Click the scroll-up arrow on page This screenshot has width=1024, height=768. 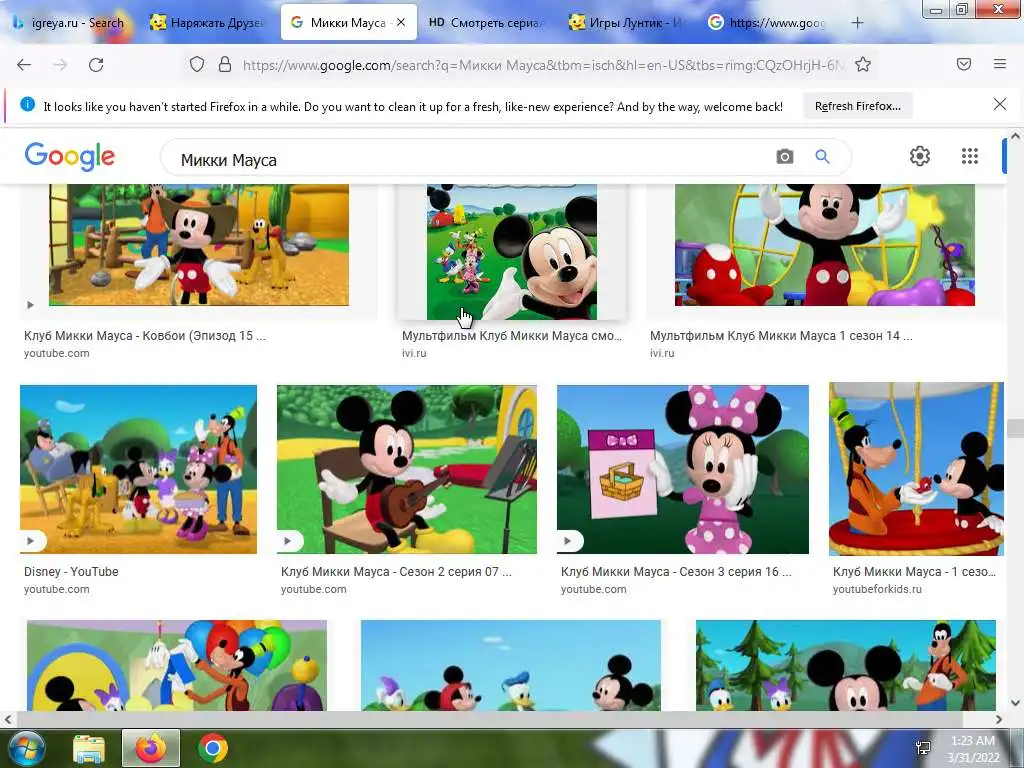(x=1015, y=136)
